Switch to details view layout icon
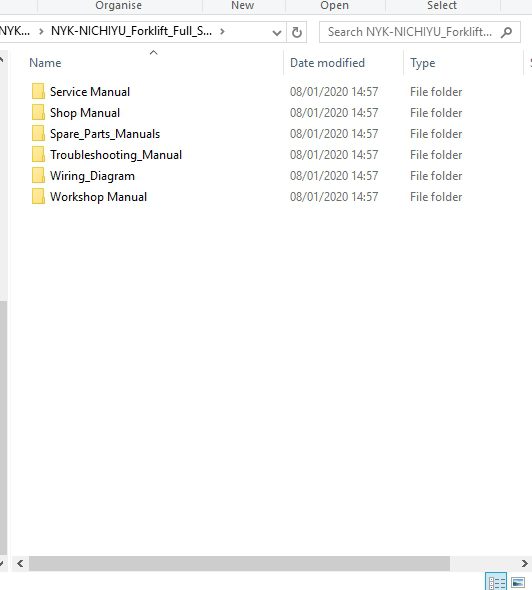532x590 pixels. coord(496,582)
